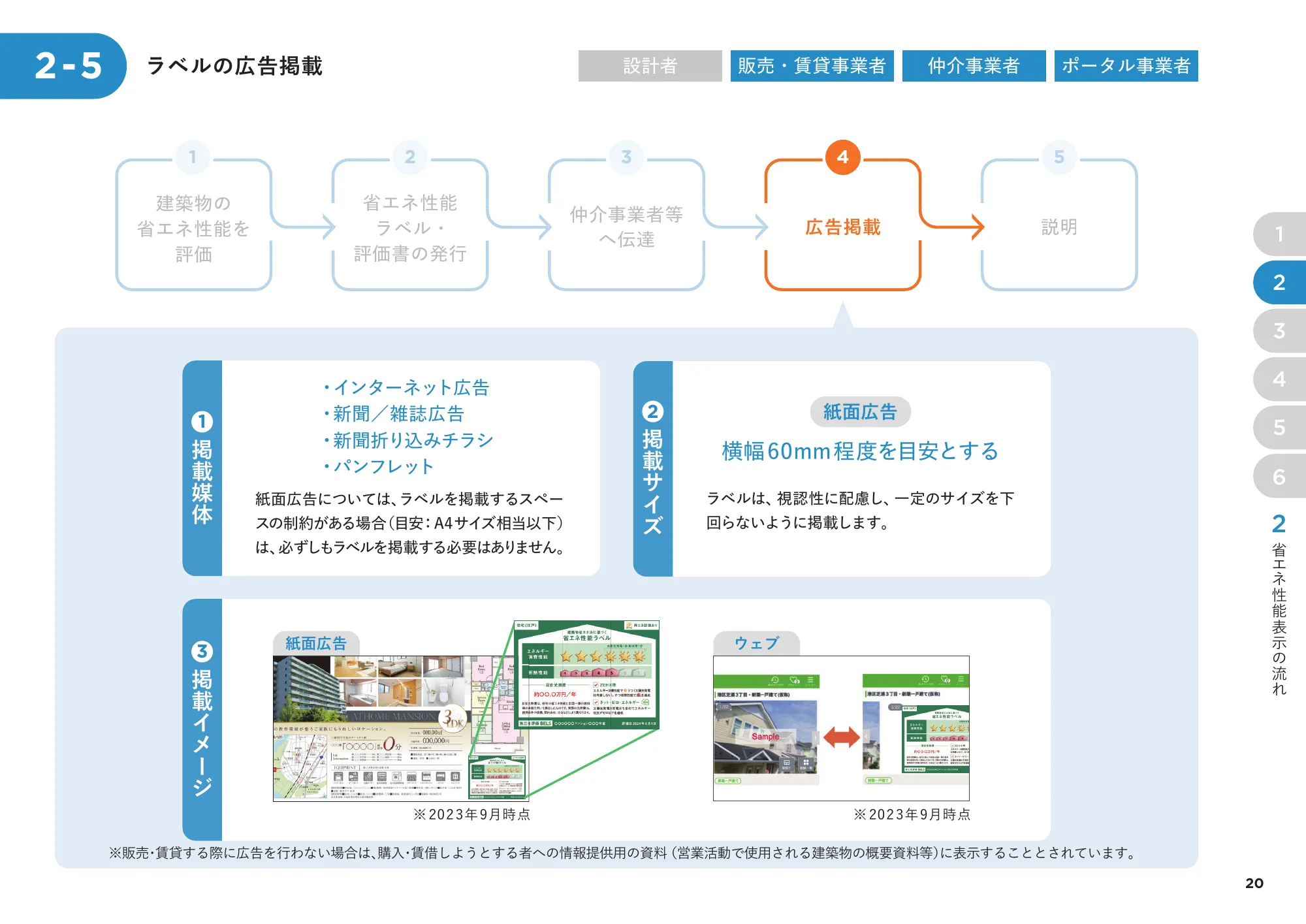Click the ポータル事業者 button at the top
The width and height of the screenshot is (1306, 924).
[x=1125, y=65]
